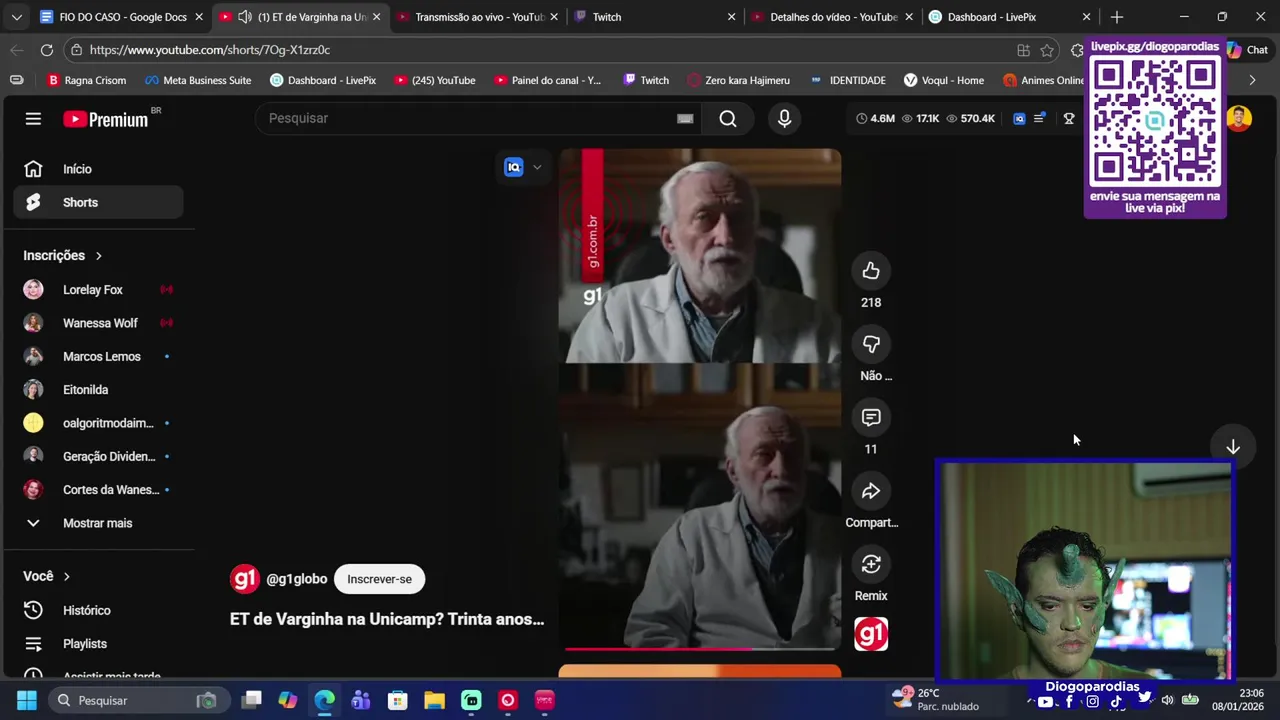The image size is (1280, 720).
Task: Open Histórico in sidebar
Action: click(x=98, y=611)
